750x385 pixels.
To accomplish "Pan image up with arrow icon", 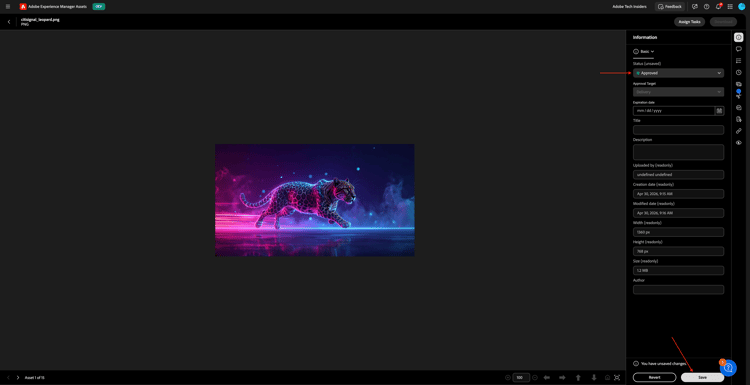I will tap(578, 377).
